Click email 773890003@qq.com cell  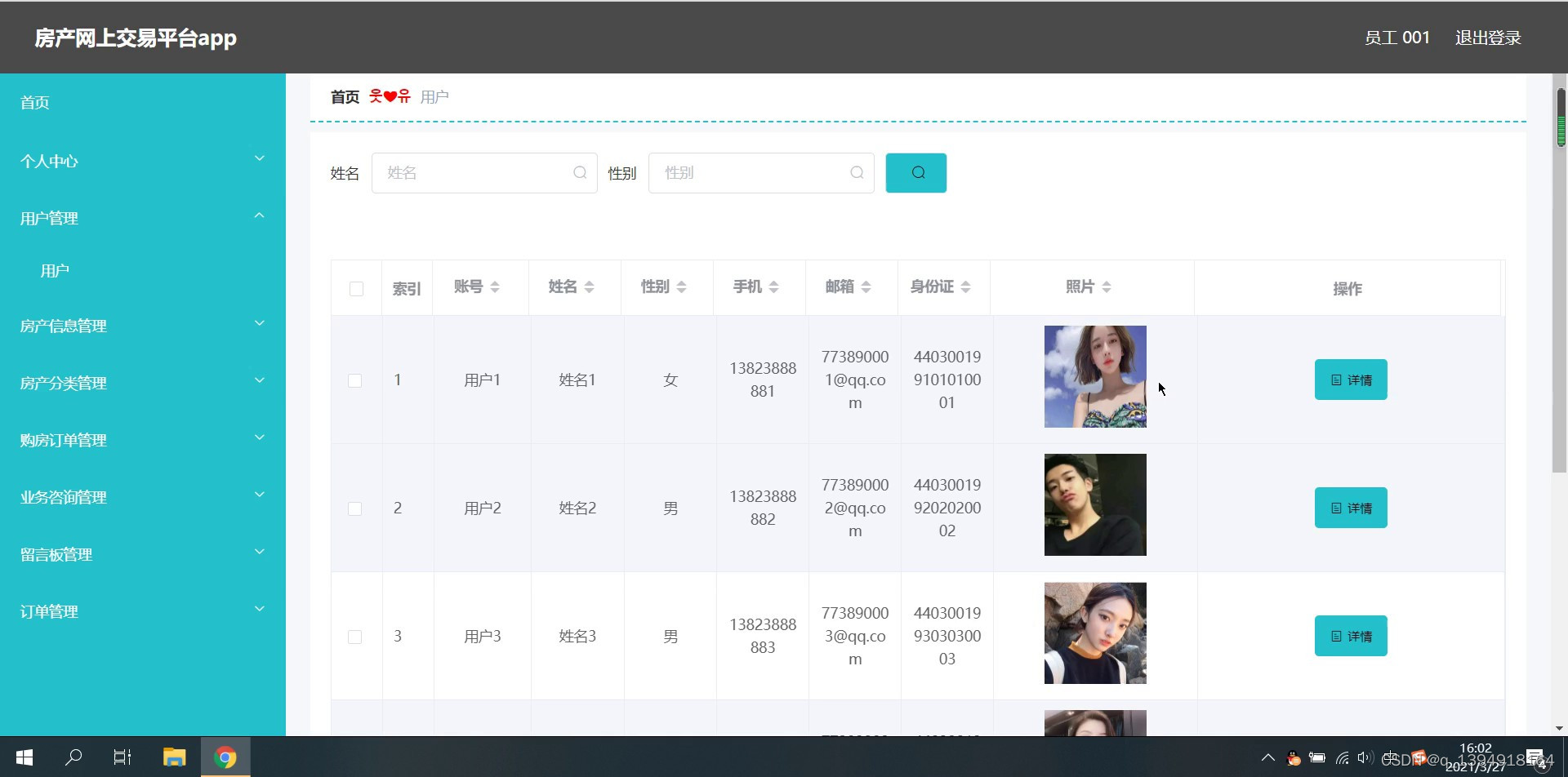coord(855,636)
